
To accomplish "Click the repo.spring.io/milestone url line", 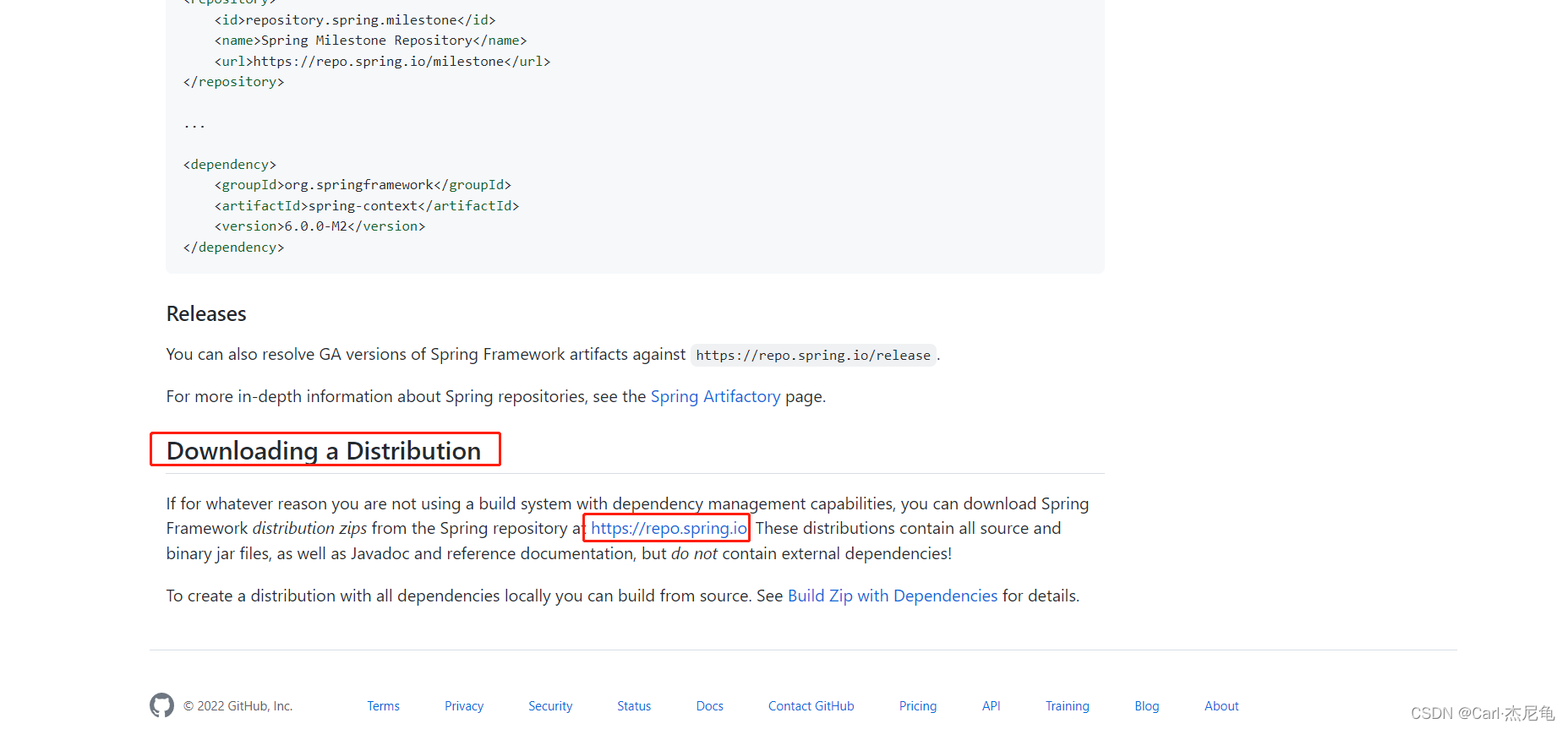I will (x=382, y=62).
